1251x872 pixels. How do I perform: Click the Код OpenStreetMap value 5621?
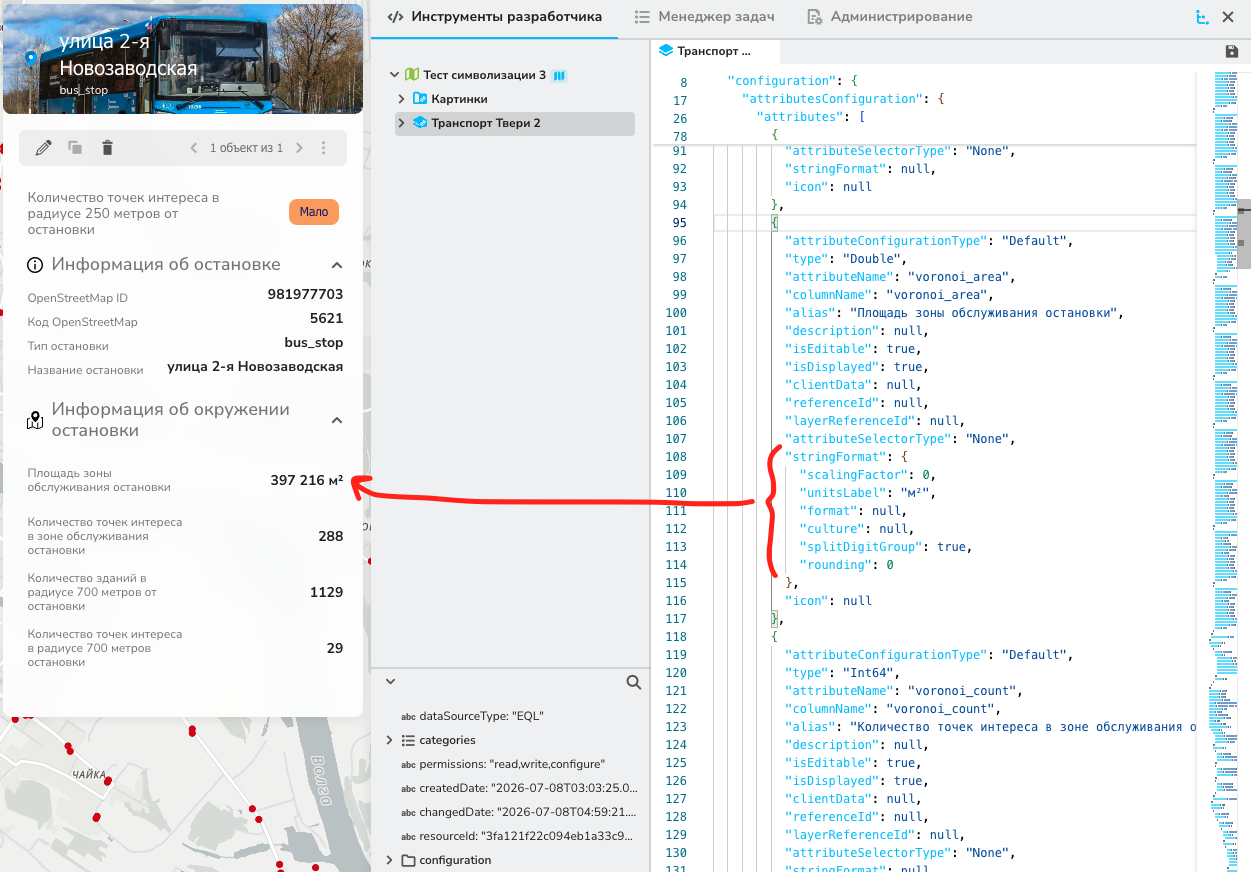click(327, 318)
